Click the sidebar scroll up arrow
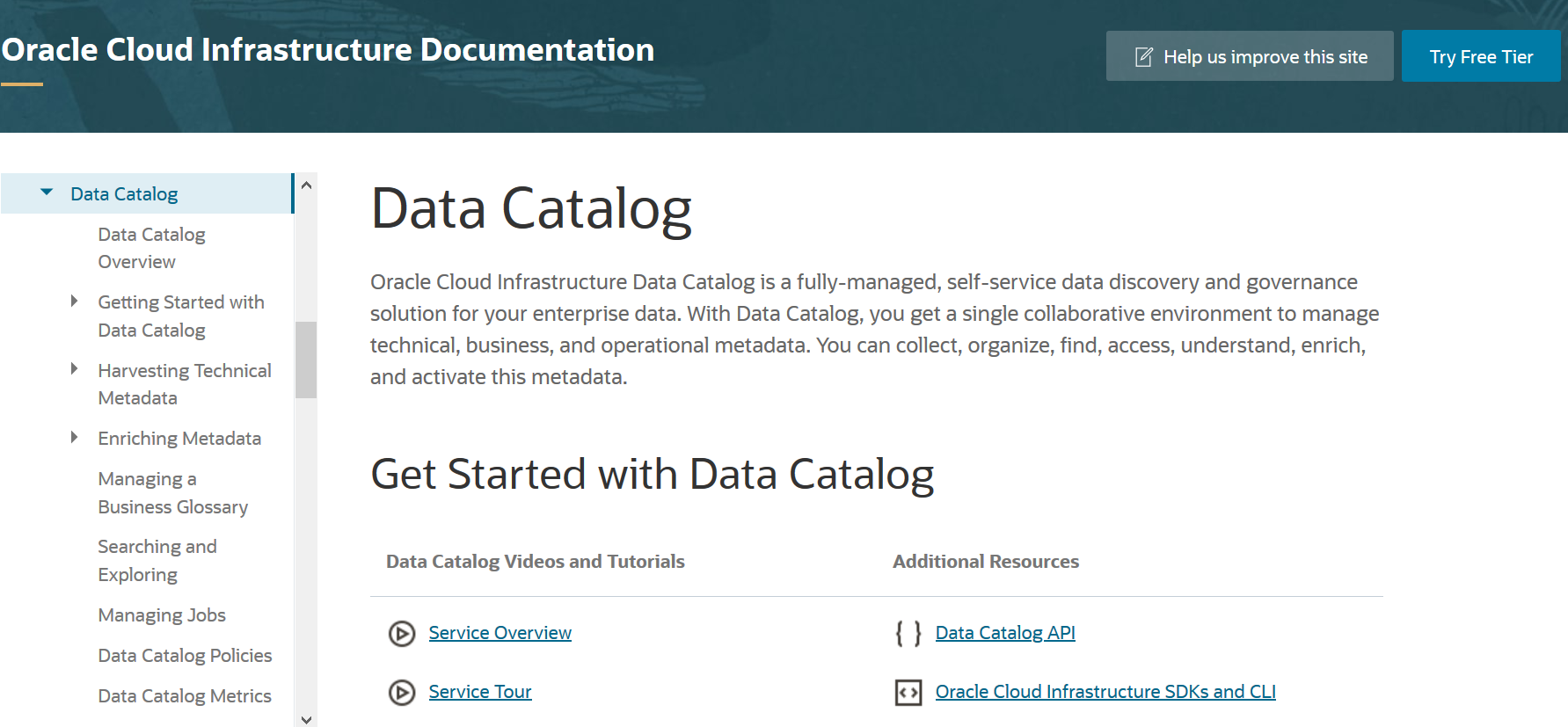 coord(306,185)
